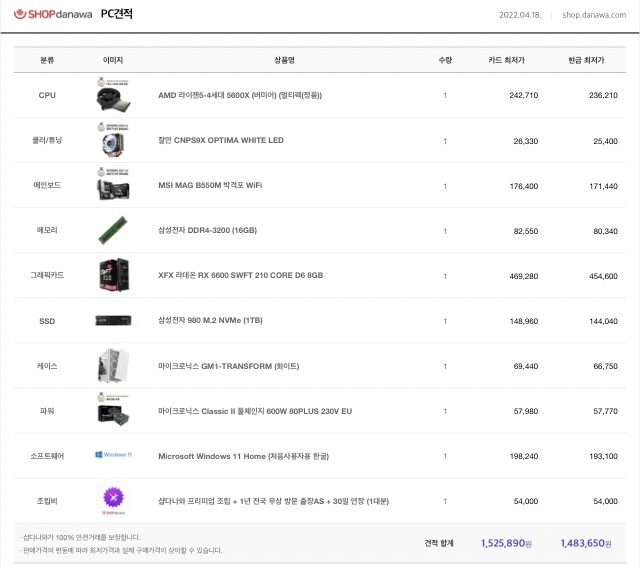Click the 그래픽카드 category label
Viewport: 640px width, 568px height.
tap(47, 275)
